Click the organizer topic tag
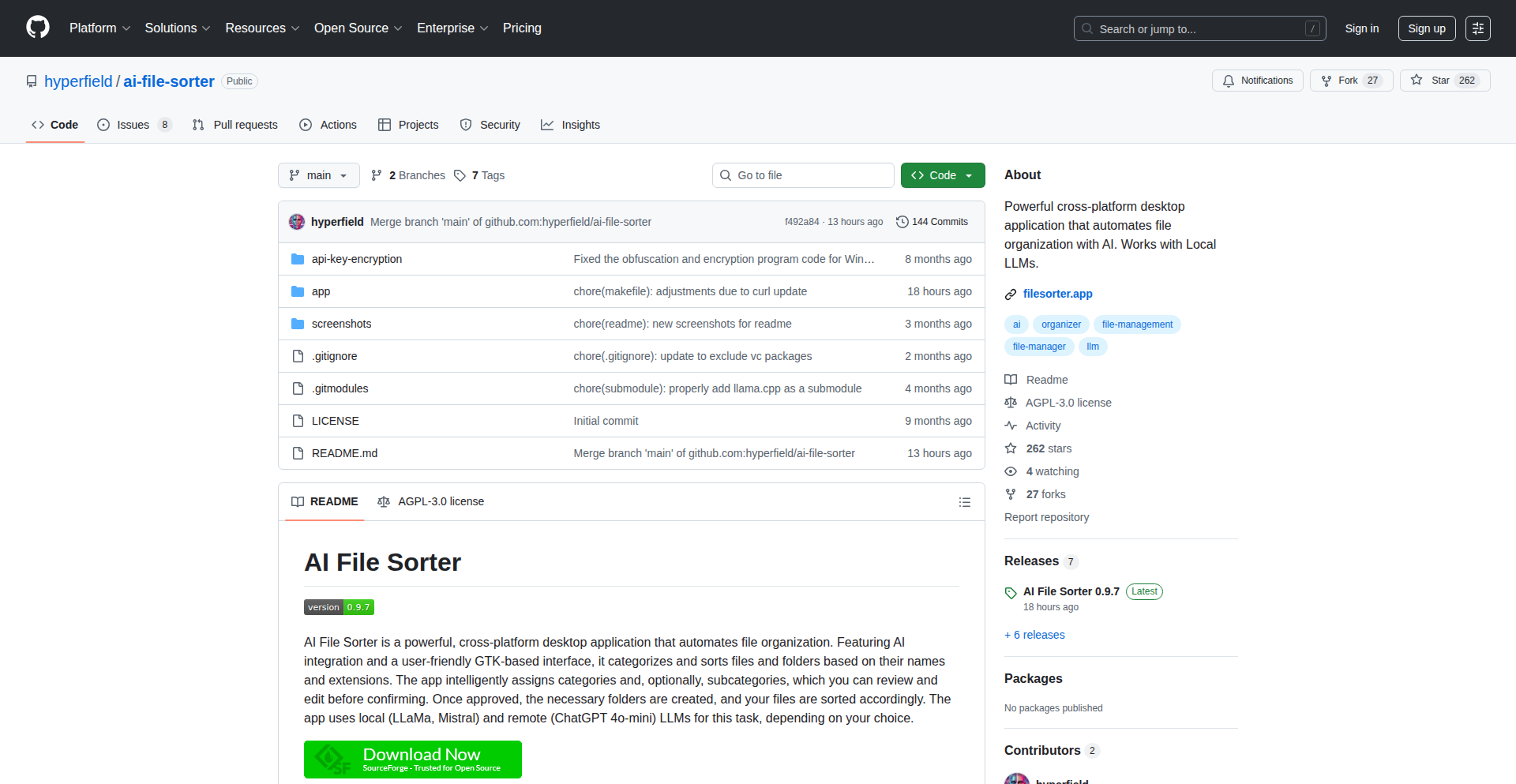 pyautogui.click(x=1061, y=324)
